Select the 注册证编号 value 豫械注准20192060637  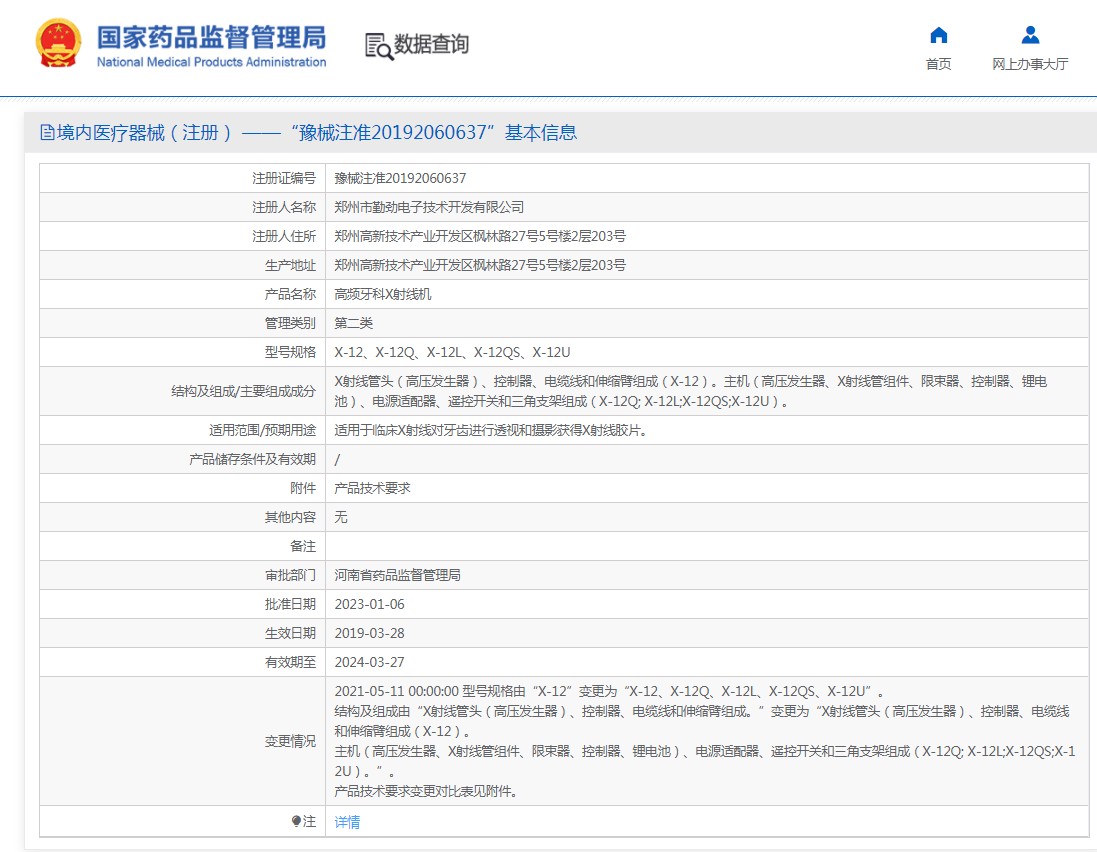[x=400, y=178]
